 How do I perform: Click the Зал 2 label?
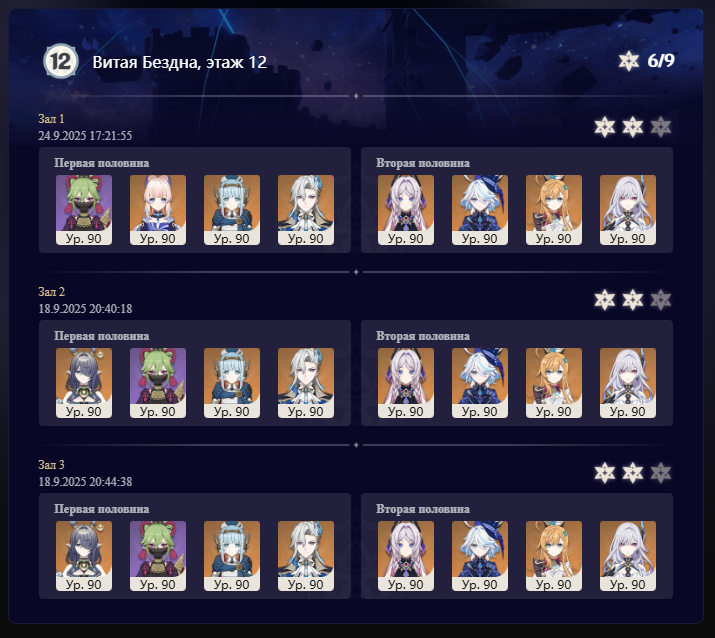52,292
